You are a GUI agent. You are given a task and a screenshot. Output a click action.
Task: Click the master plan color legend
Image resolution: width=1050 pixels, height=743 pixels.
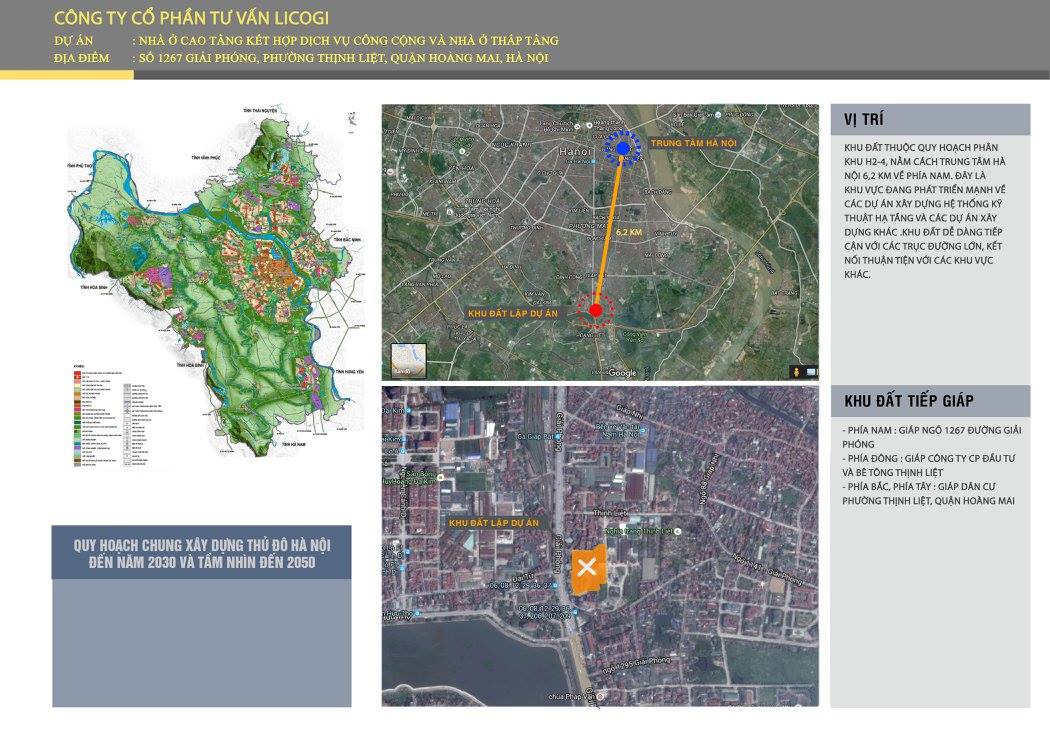(x=117, y=415)
